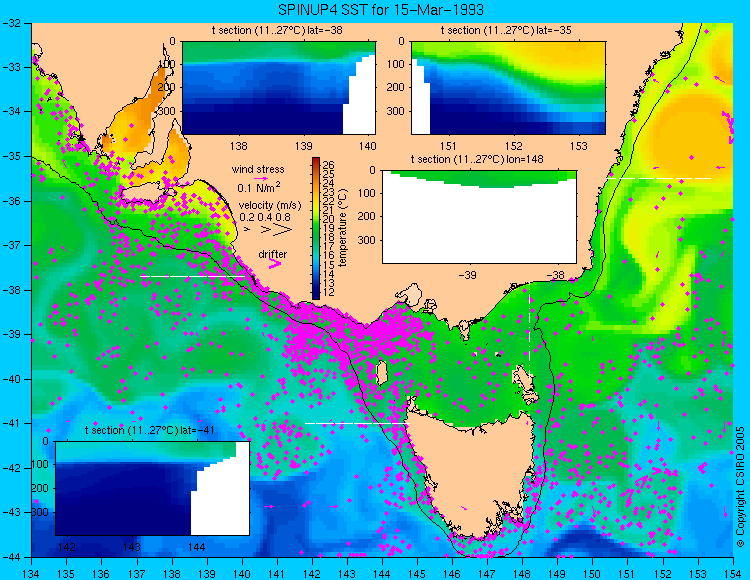Click the magenta drifter arrow symbol in legend
The image size is (750, 580).
point(275,264)
